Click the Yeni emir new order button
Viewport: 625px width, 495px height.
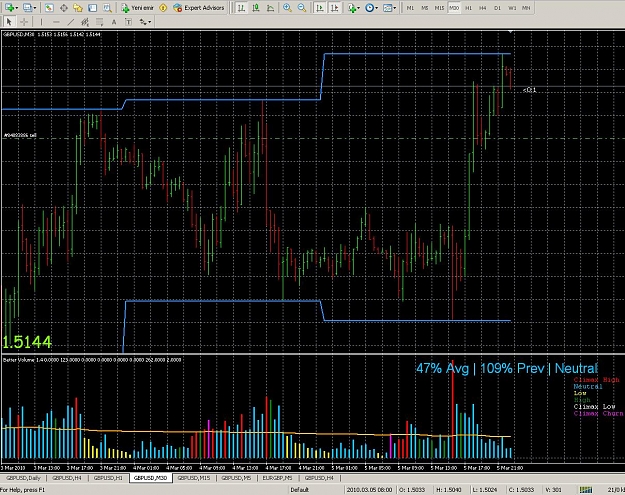tap(138, 8)
